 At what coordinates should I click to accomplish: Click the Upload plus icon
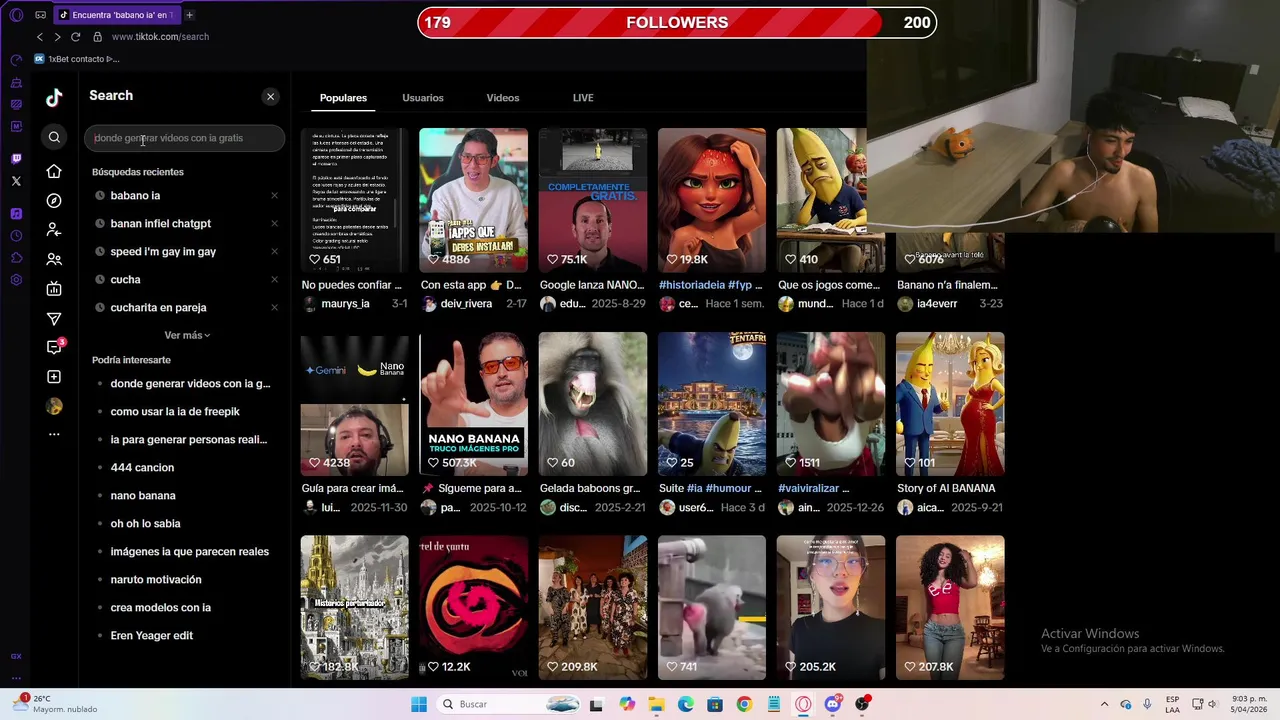click(x=54, y=377)
